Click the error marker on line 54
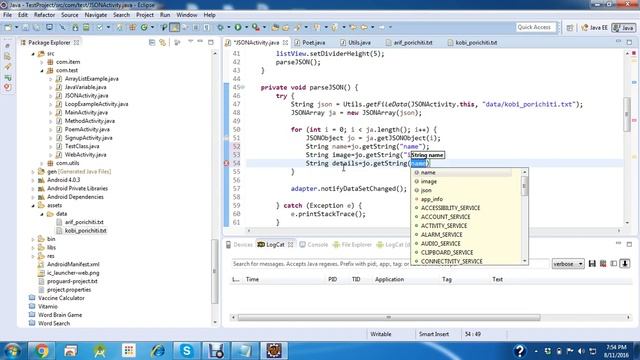Screen dimensions: 640x360 (227, 163)
